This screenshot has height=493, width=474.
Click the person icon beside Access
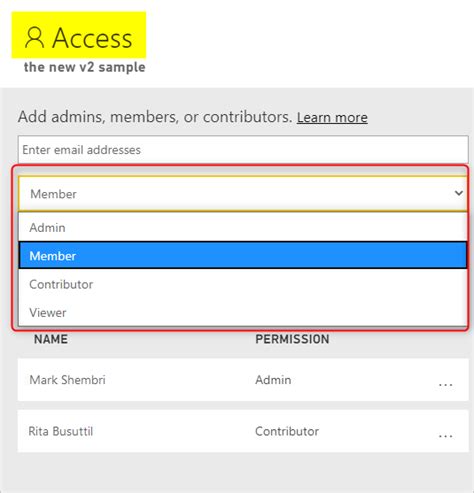pyautogui.click(x=35, y=38)
